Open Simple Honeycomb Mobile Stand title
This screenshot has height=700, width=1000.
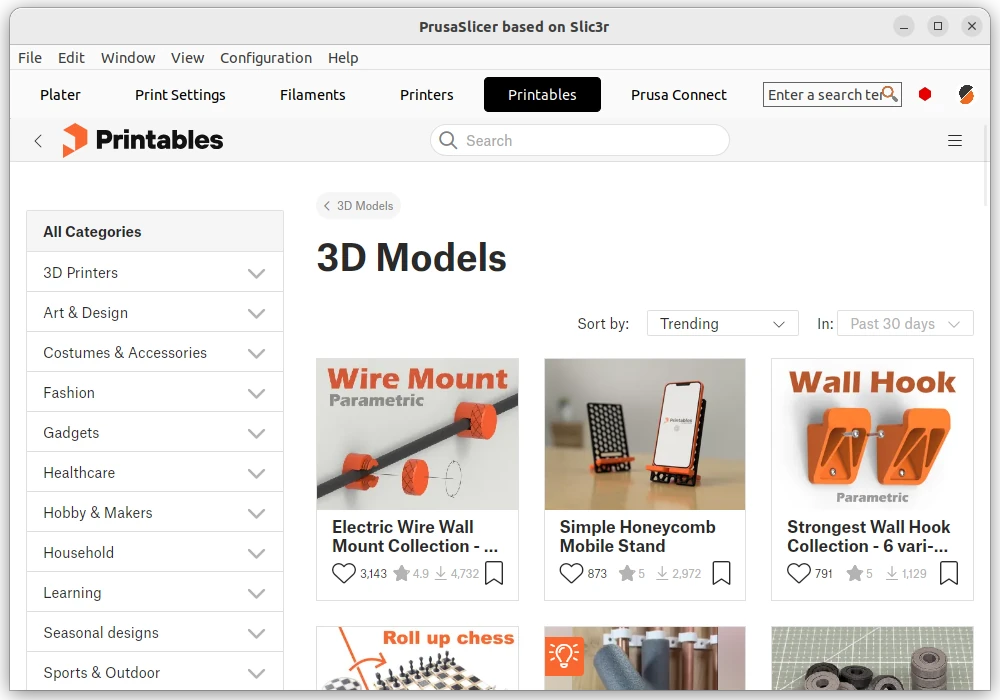[x=638, y=536]
